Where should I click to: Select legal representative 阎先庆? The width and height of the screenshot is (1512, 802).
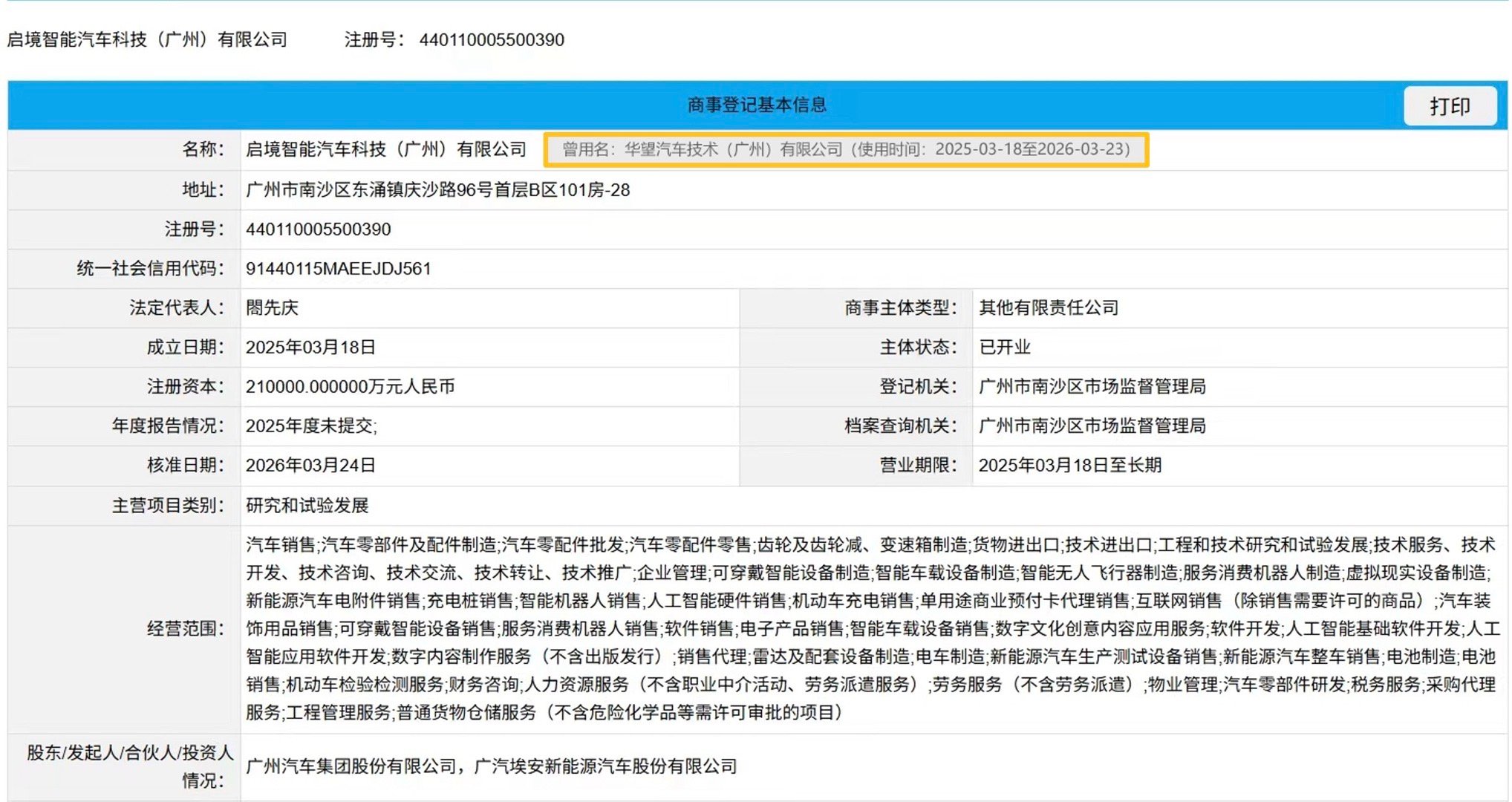275,308
